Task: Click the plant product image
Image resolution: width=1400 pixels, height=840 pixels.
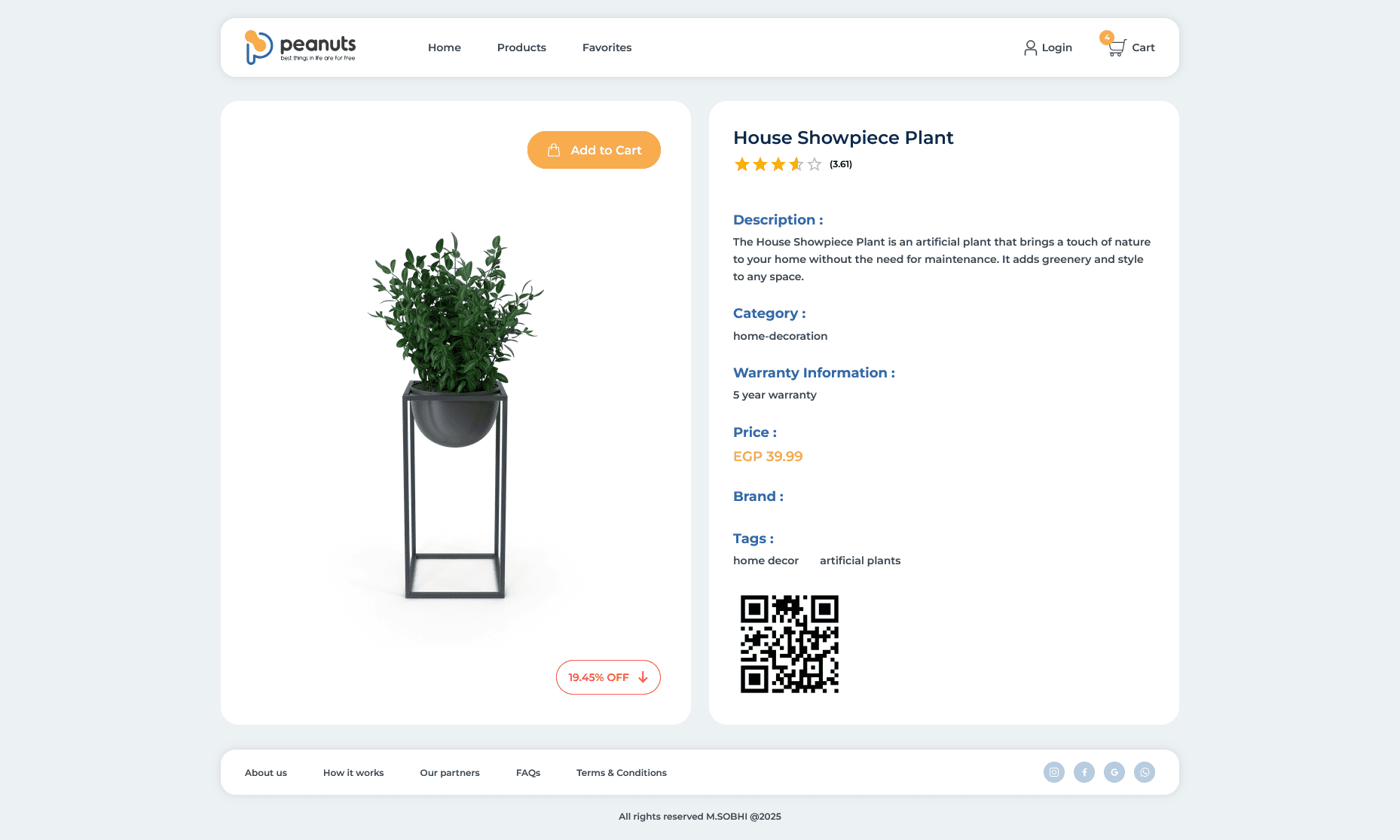Action: tap(455, 414)
